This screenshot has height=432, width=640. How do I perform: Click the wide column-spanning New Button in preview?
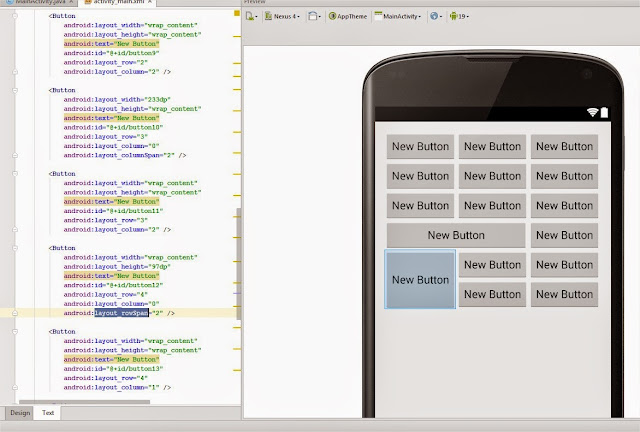(456, 235)
